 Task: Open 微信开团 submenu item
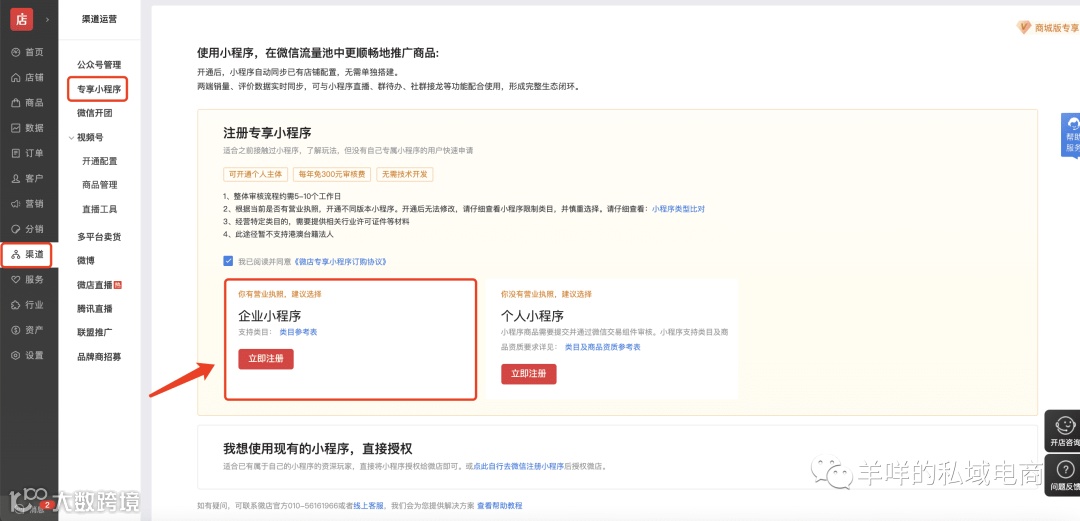(x=94, y=113)
